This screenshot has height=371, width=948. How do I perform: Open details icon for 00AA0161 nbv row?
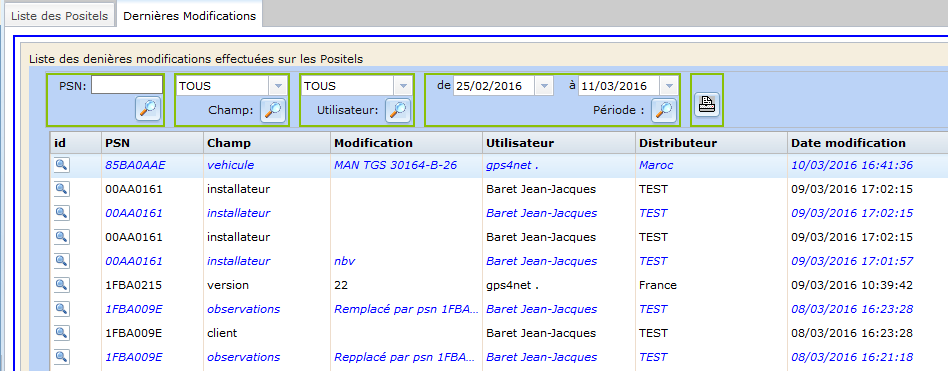coord(61,261)
